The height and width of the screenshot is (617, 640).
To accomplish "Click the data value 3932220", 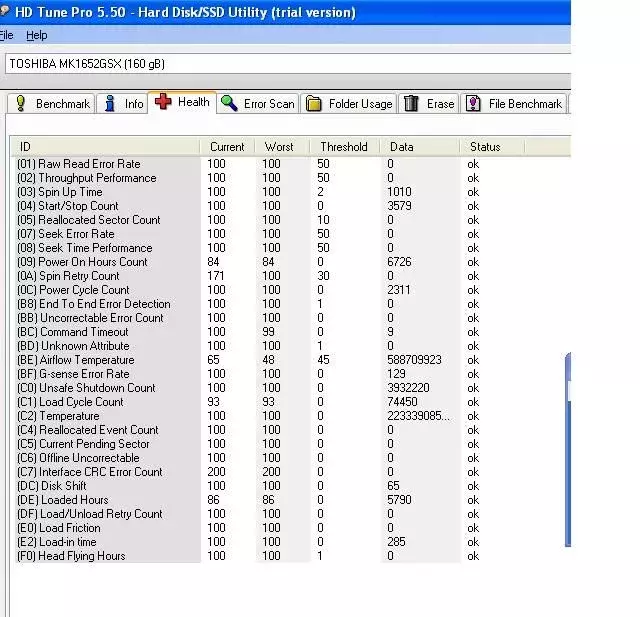I will pos(408,388).
